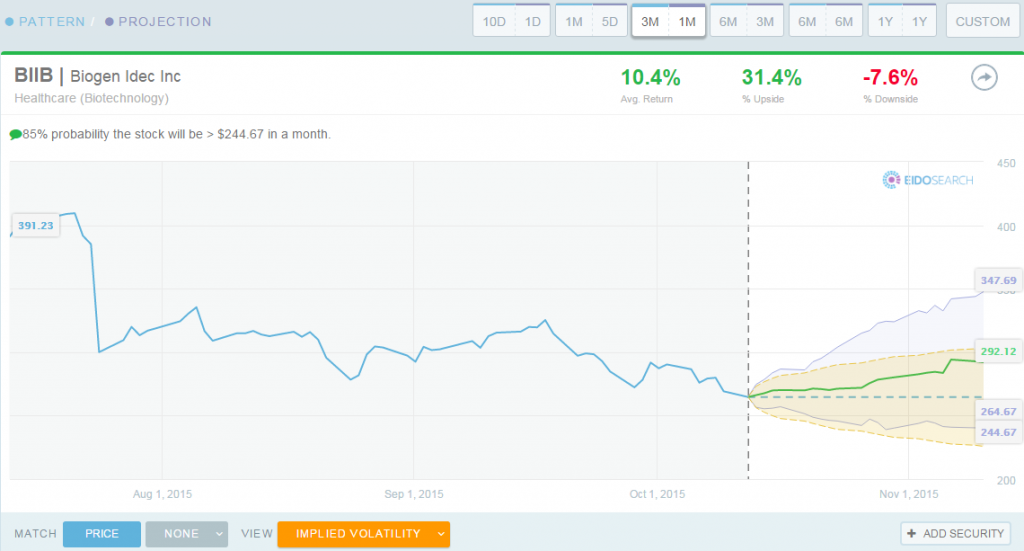Viewport: 1024px width, 551px height.
Task: Click the PRICE match button
Action: [102, 533]
